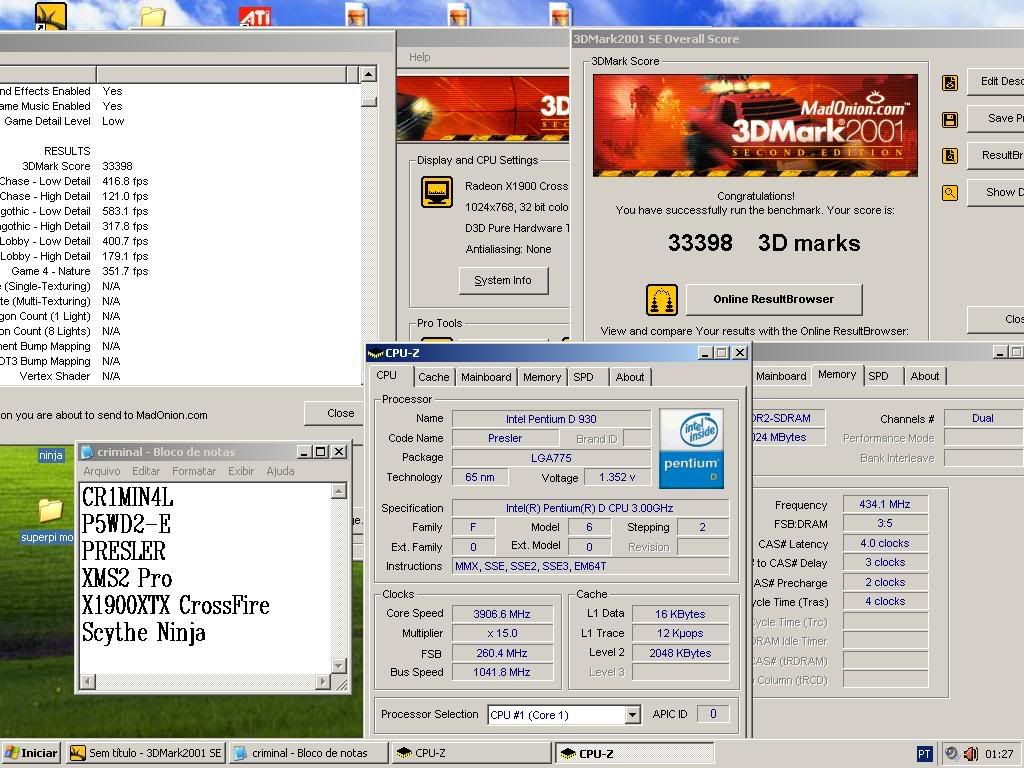Click the 3DMark Score 33398 row in results
This screenshot has height=768, width=1024.
coord(77,167)
